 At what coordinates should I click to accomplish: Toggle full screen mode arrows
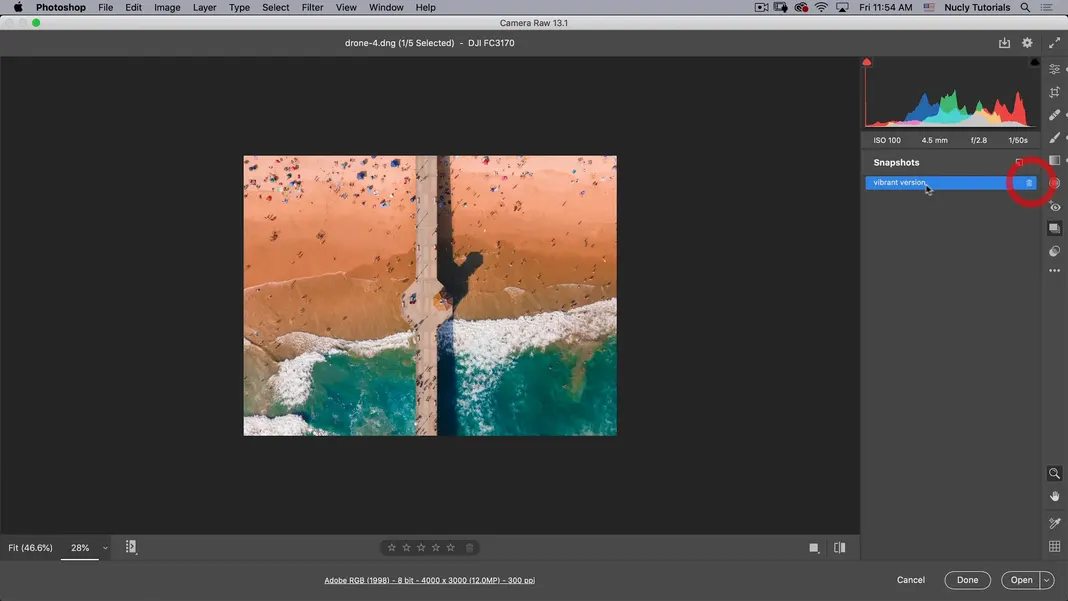point(1054,43)
